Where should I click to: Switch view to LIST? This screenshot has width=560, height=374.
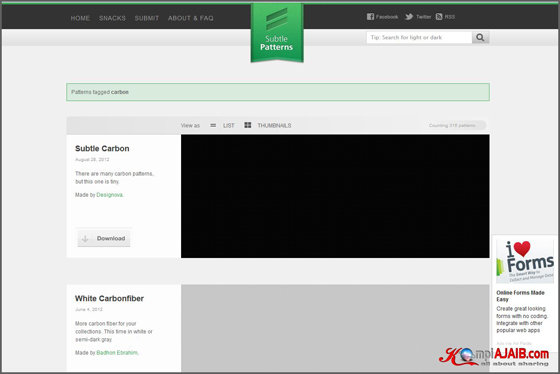pos(229,125)
